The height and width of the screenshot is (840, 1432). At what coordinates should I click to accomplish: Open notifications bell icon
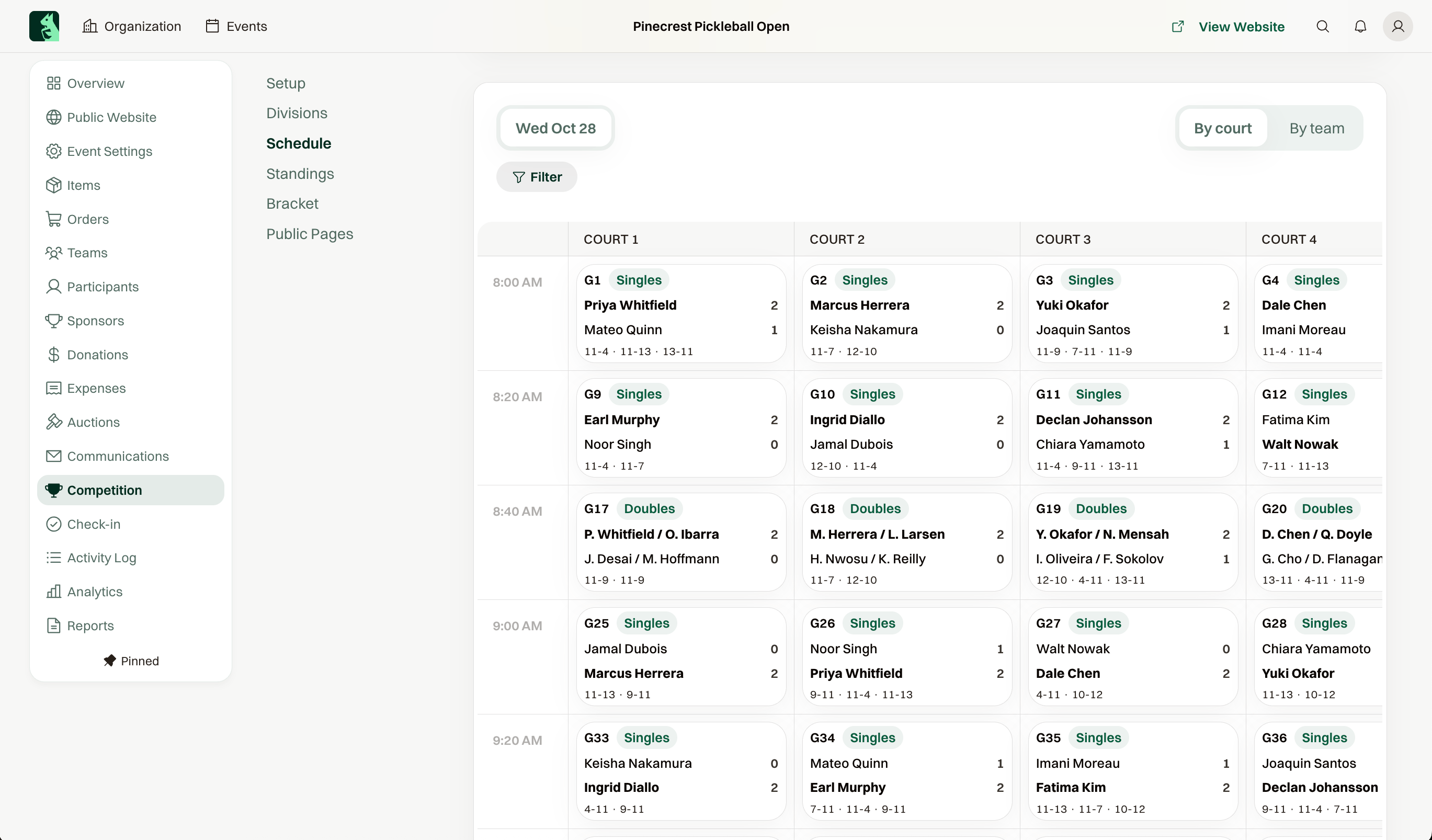(1360, 26)
